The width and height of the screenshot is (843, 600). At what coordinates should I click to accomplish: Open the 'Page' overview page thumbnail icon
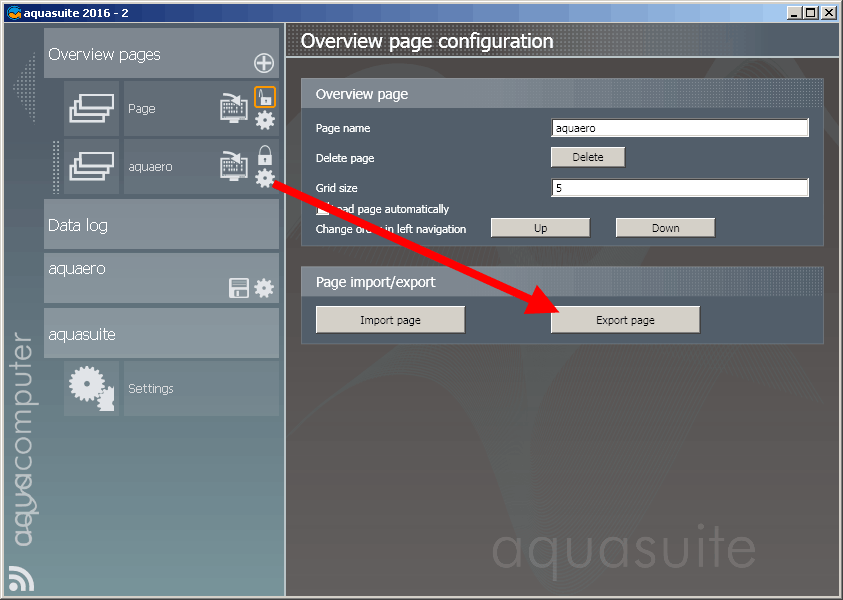coord(91,109)
